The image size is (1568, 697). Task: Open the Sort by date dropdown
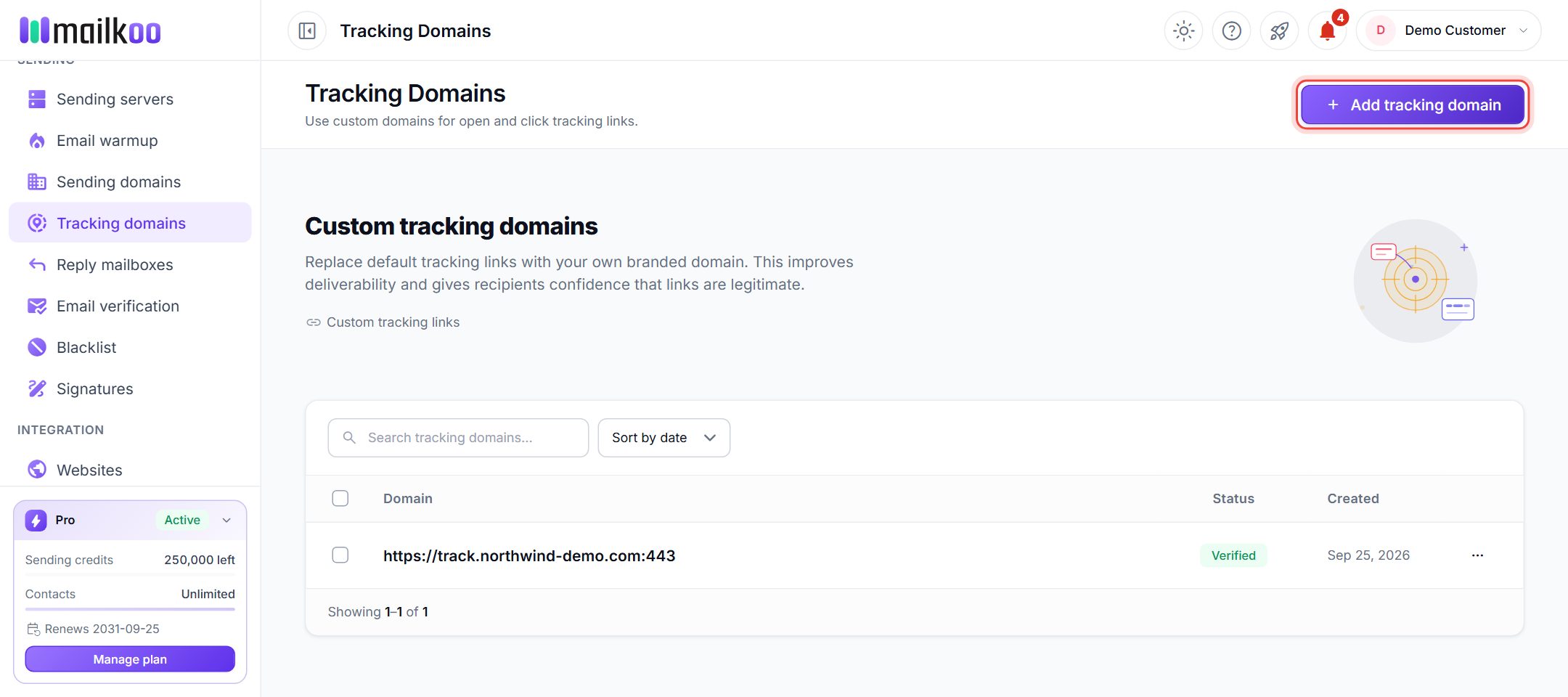pyautogui.click(x=663, y=438)
